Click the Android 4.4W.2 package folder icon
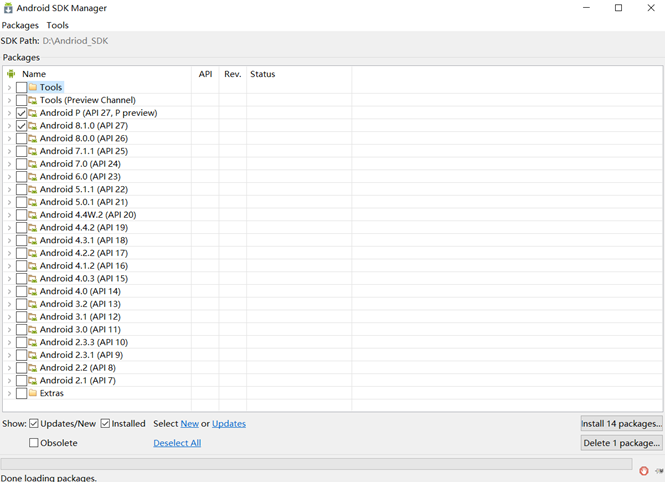 click(x=33, y=215)
